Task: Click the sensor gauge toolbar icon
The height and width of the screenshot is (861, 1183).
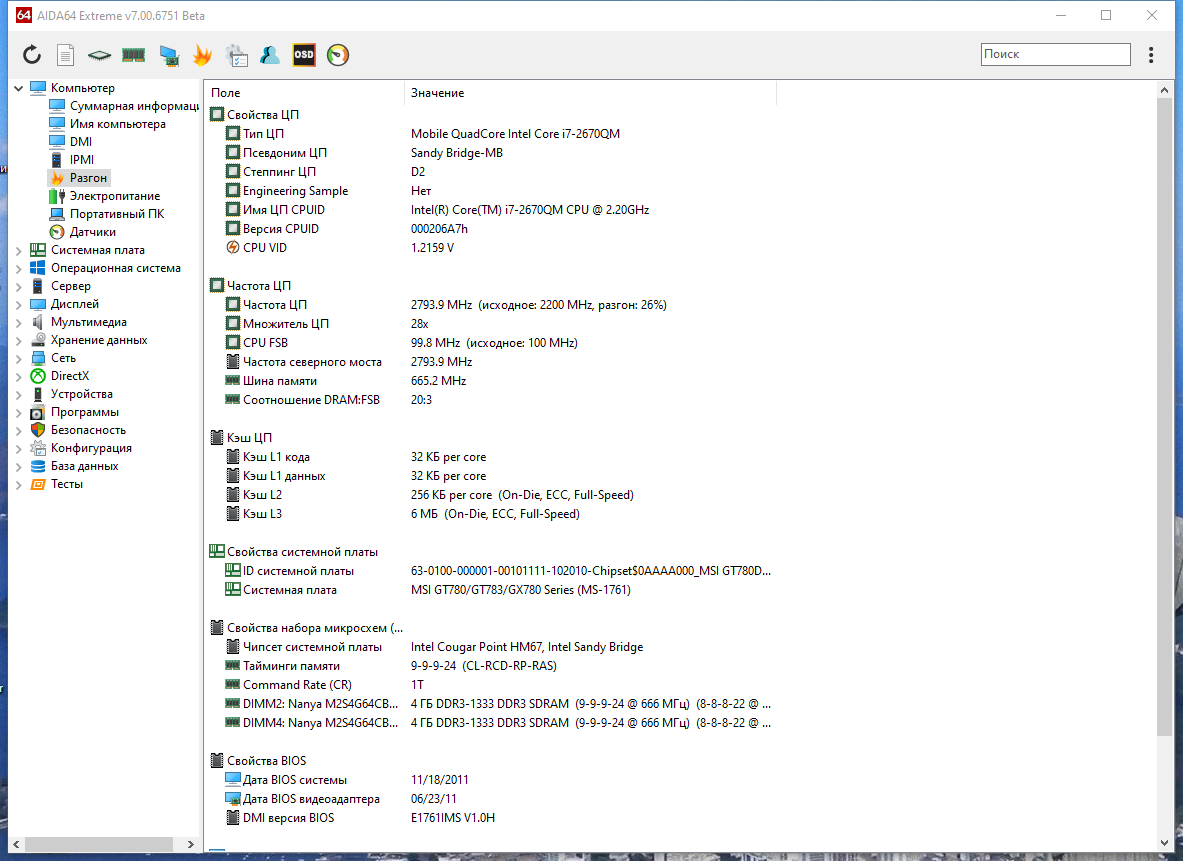Action: (338, 54)
